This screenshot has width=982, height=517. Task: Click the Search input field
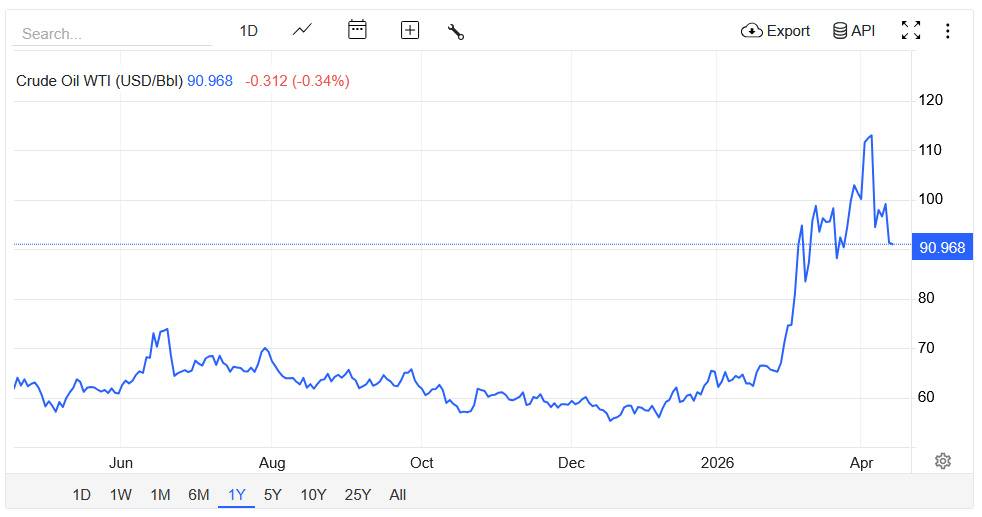(112, 33)
